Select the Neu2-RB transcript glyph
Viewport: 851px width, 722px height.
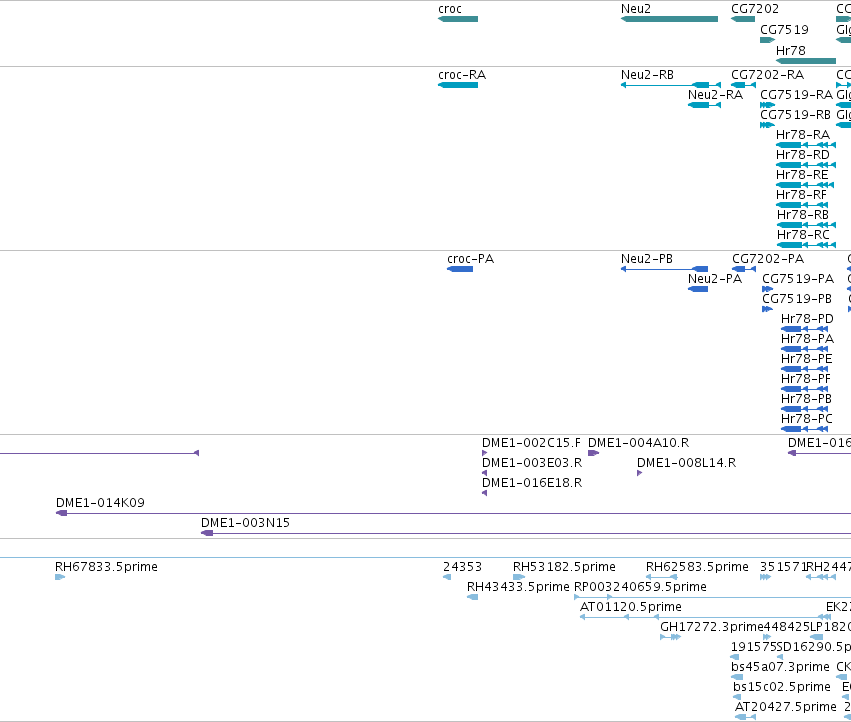(x=671, y=85)
